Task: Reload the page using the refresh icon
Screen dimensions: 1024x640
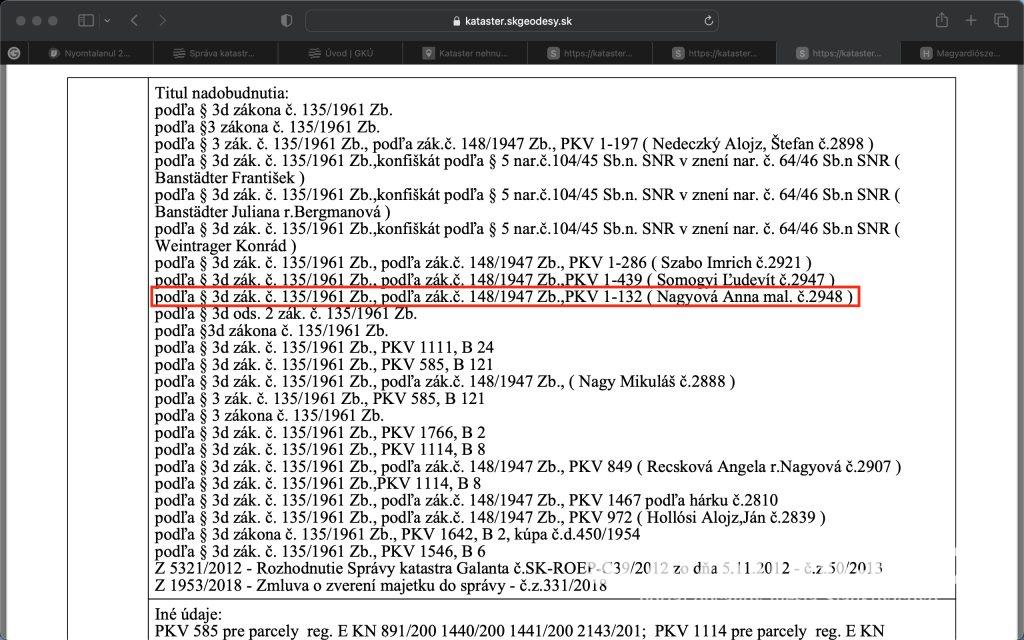Action: (x=709, y=21)
